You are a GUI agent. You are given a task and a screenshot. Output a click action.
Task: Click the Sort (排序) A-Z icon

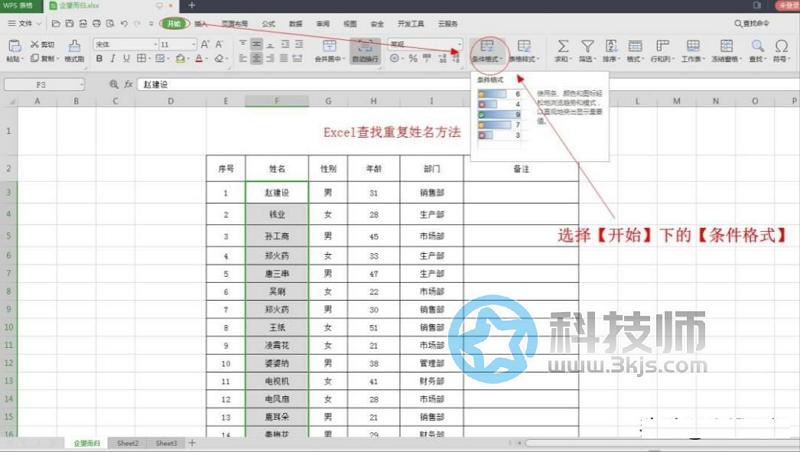[611, 46]
